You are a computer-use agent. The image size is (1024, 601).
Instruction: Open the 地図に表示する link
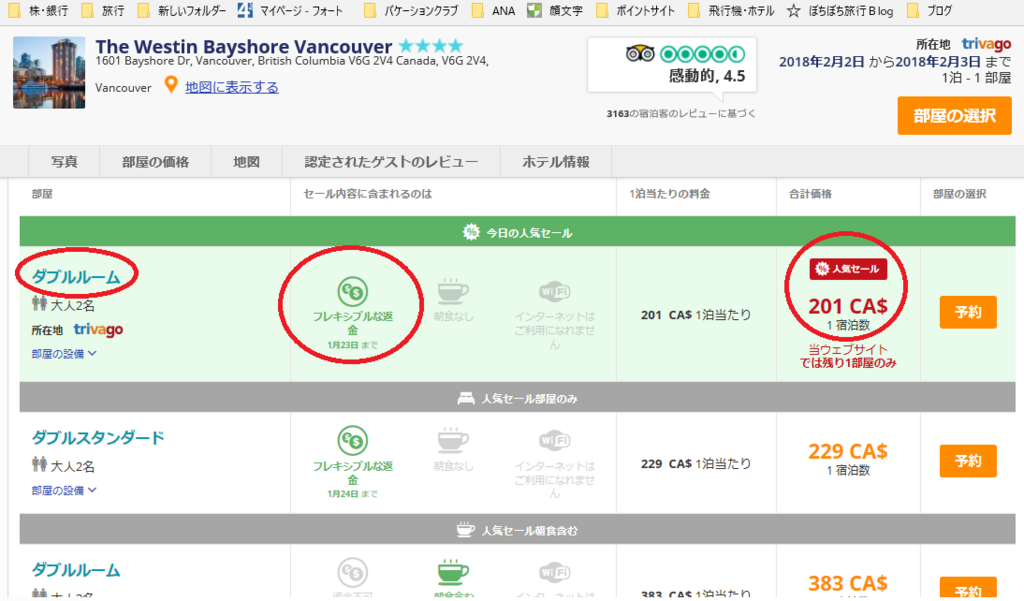(232, 87)
